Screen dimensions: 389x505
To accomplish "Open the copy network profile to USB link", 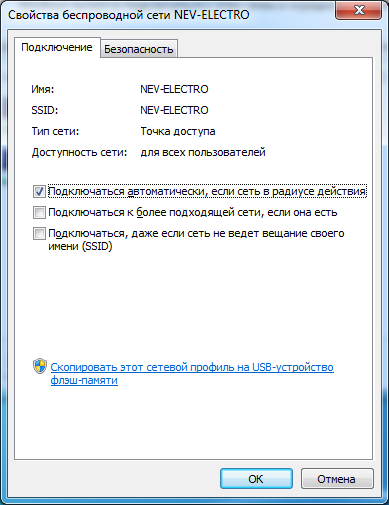I will [192, 374].
